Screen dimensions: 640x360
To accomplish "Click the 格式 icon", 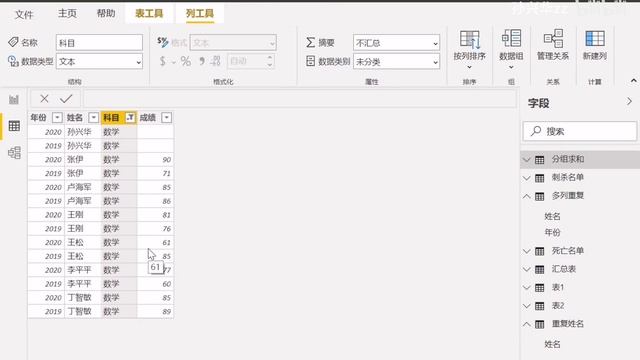I will pyautogui.click(x=162, y=42).
